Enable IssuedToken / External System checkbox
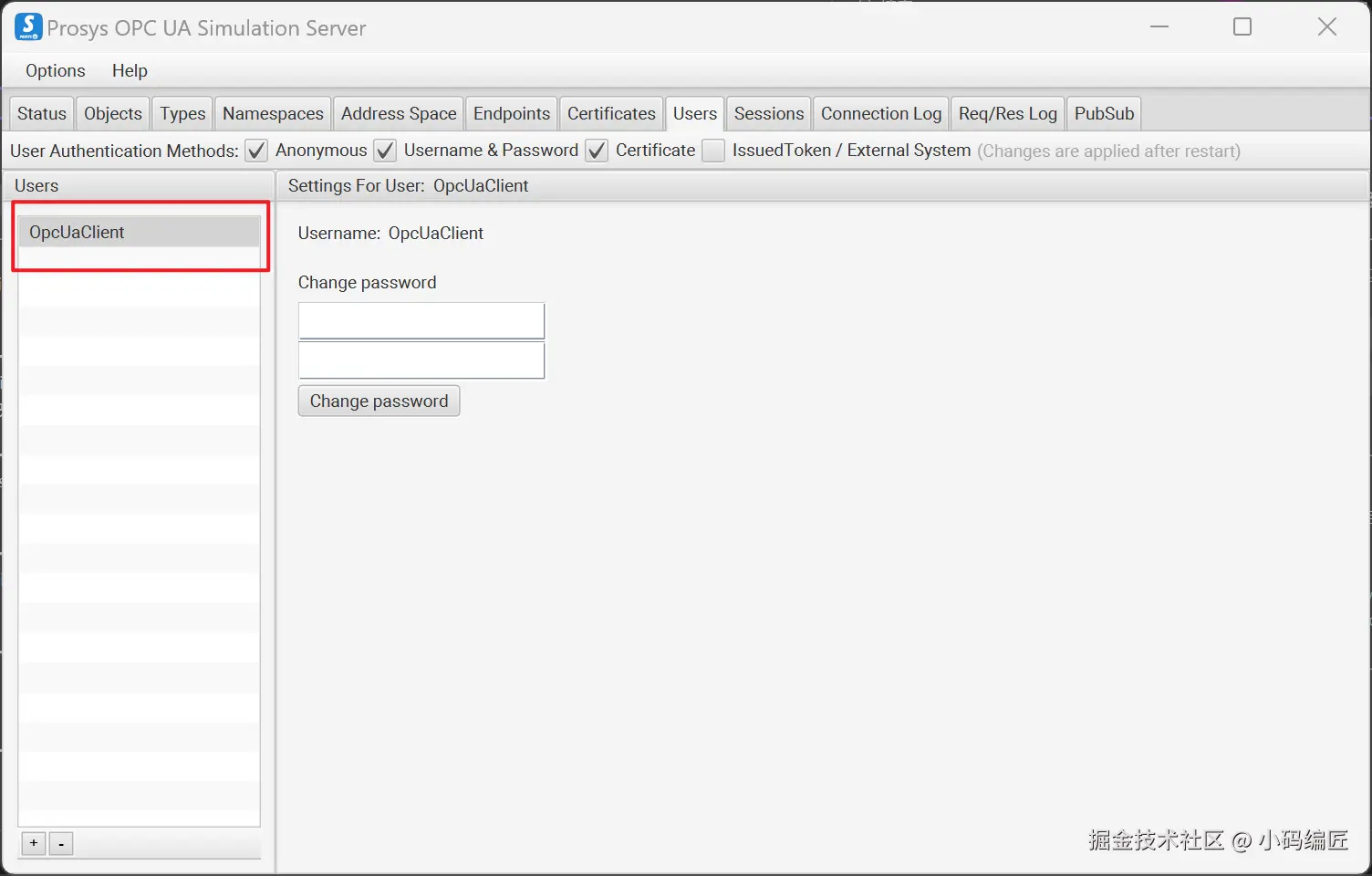 click(x=713, y=151)
